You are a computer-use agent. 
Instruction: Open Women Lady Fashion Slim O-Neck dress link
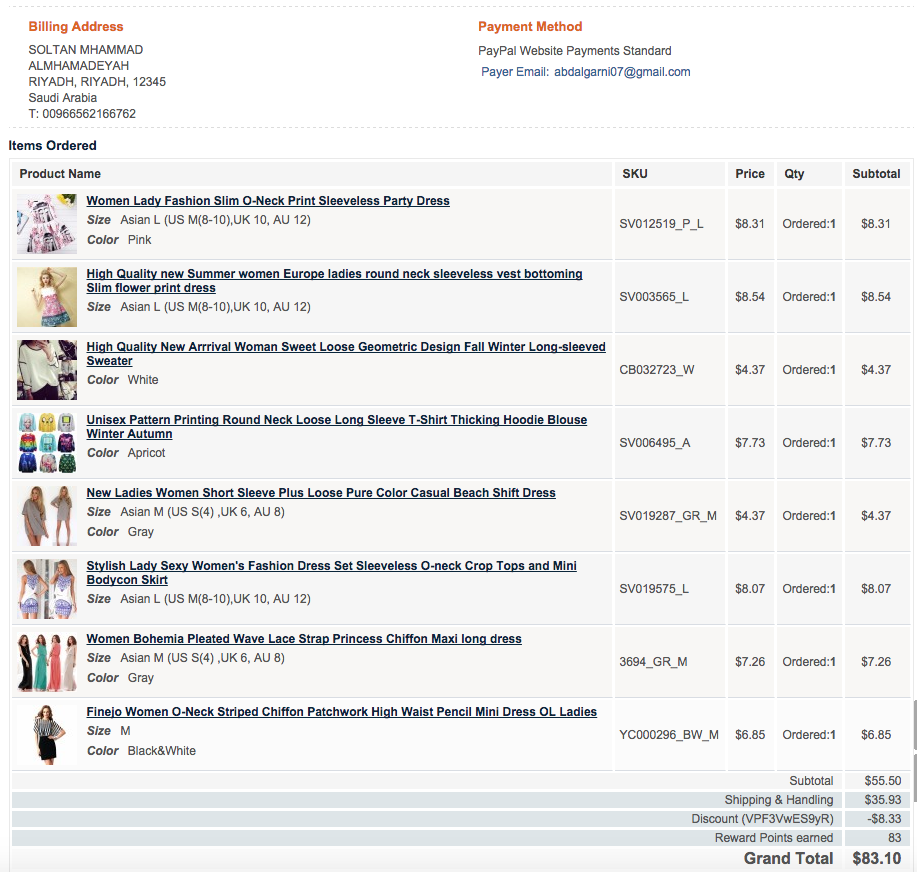click(268, 201)
